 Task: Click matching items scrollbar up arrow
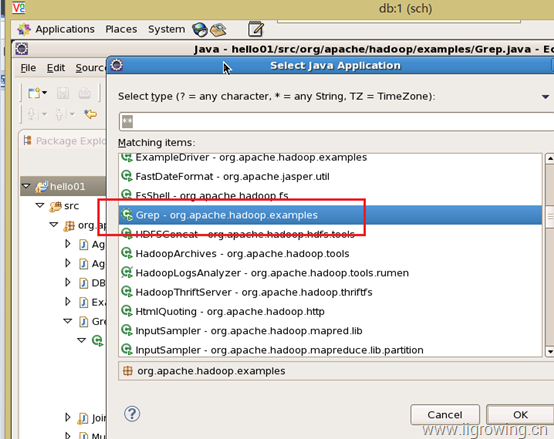pos(550,159)
